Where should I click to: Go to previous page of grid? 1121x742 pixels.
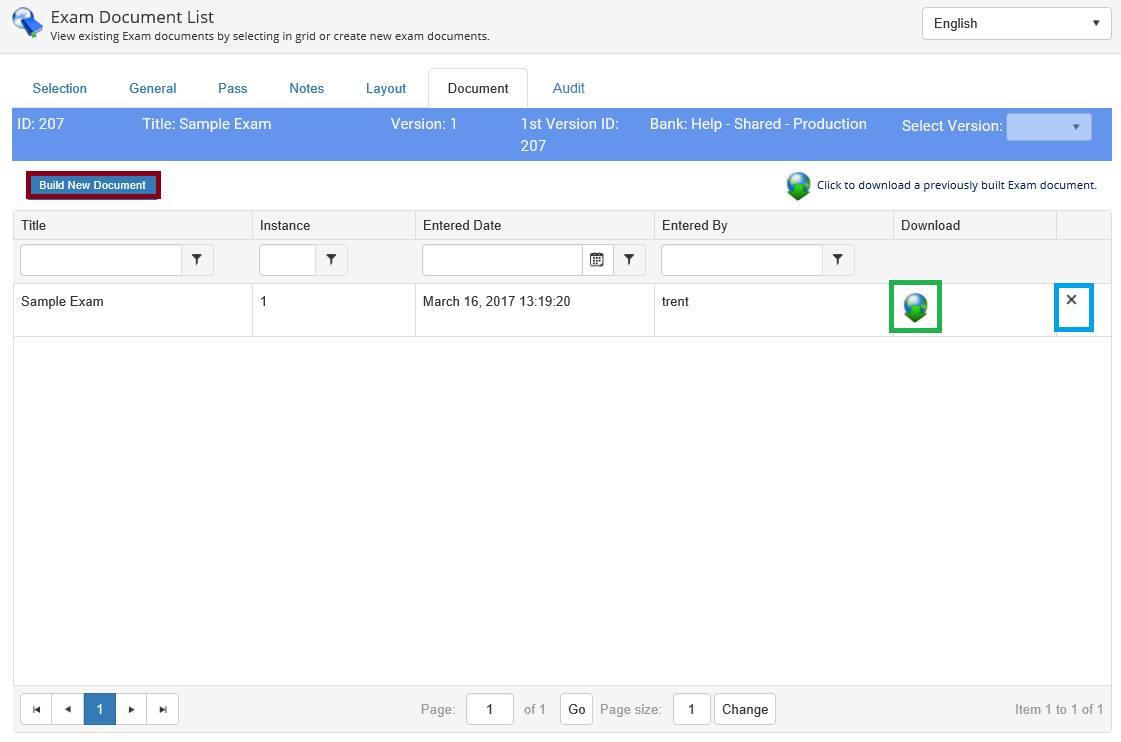pos(68,709)
